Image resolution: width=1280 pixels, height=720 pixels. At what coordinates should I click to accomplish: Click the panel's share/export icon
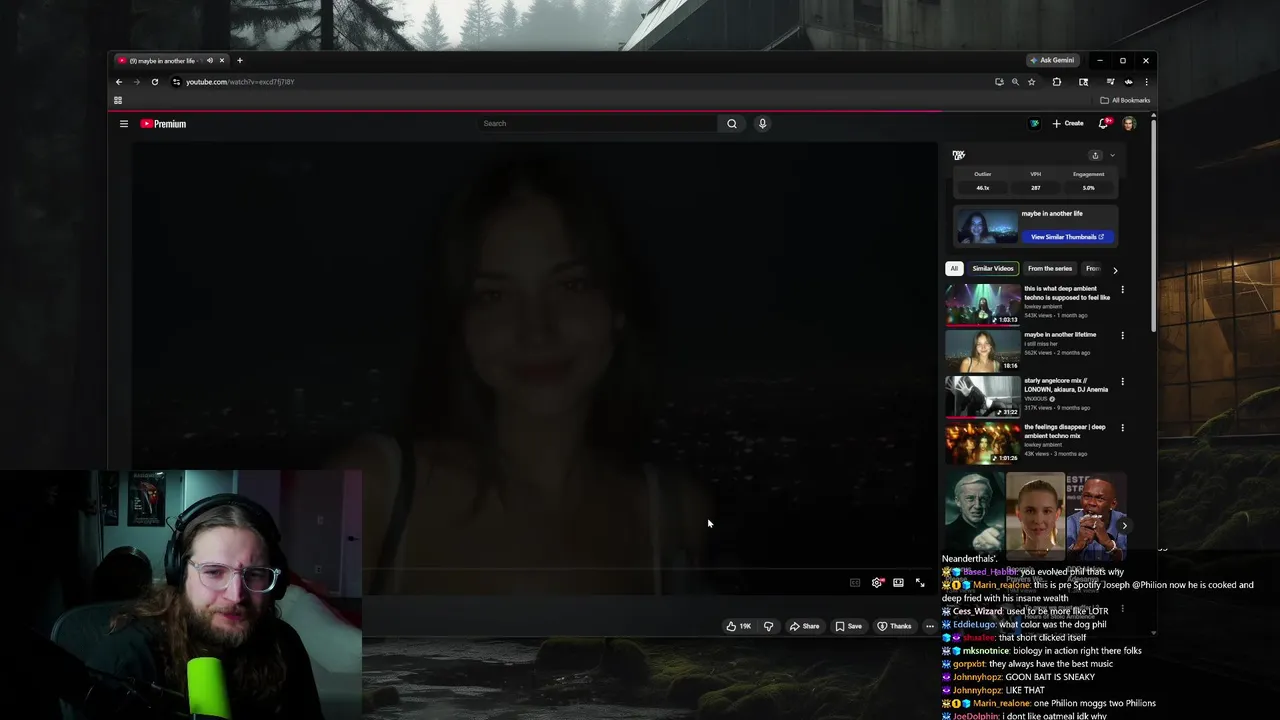[1095, 155]
